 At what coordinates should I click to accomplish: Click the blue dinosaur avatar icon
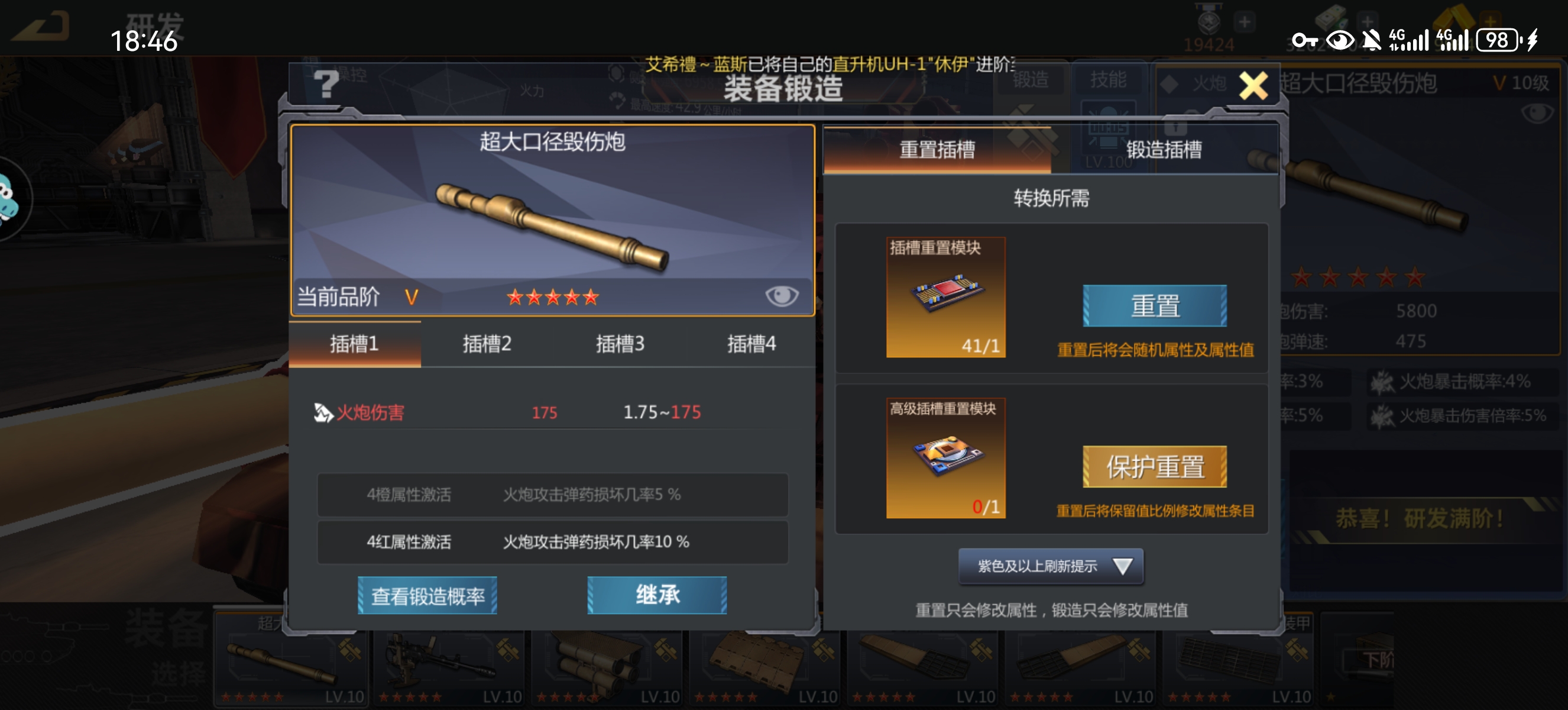pos(9,199)
